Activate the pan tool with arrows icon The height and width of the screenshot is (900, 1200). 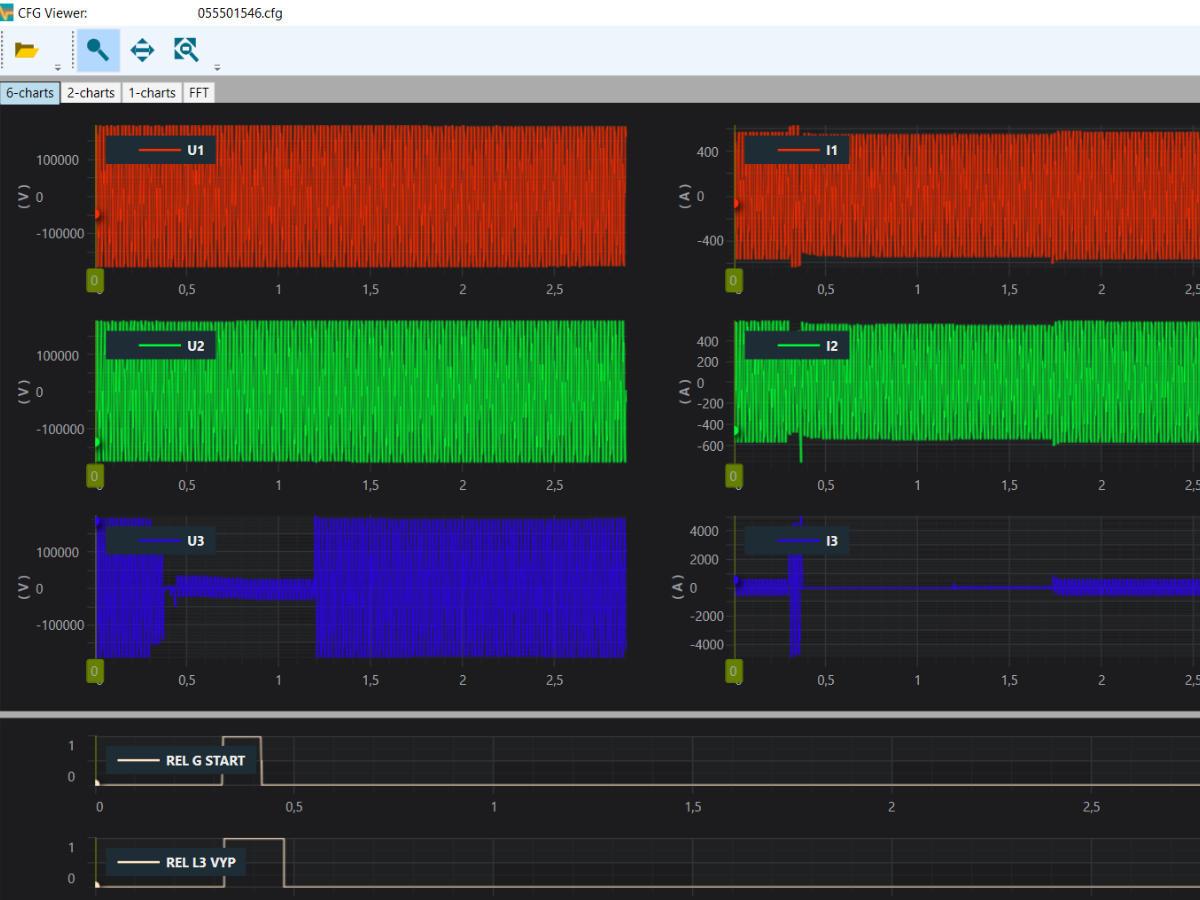[x=142, y=49]
